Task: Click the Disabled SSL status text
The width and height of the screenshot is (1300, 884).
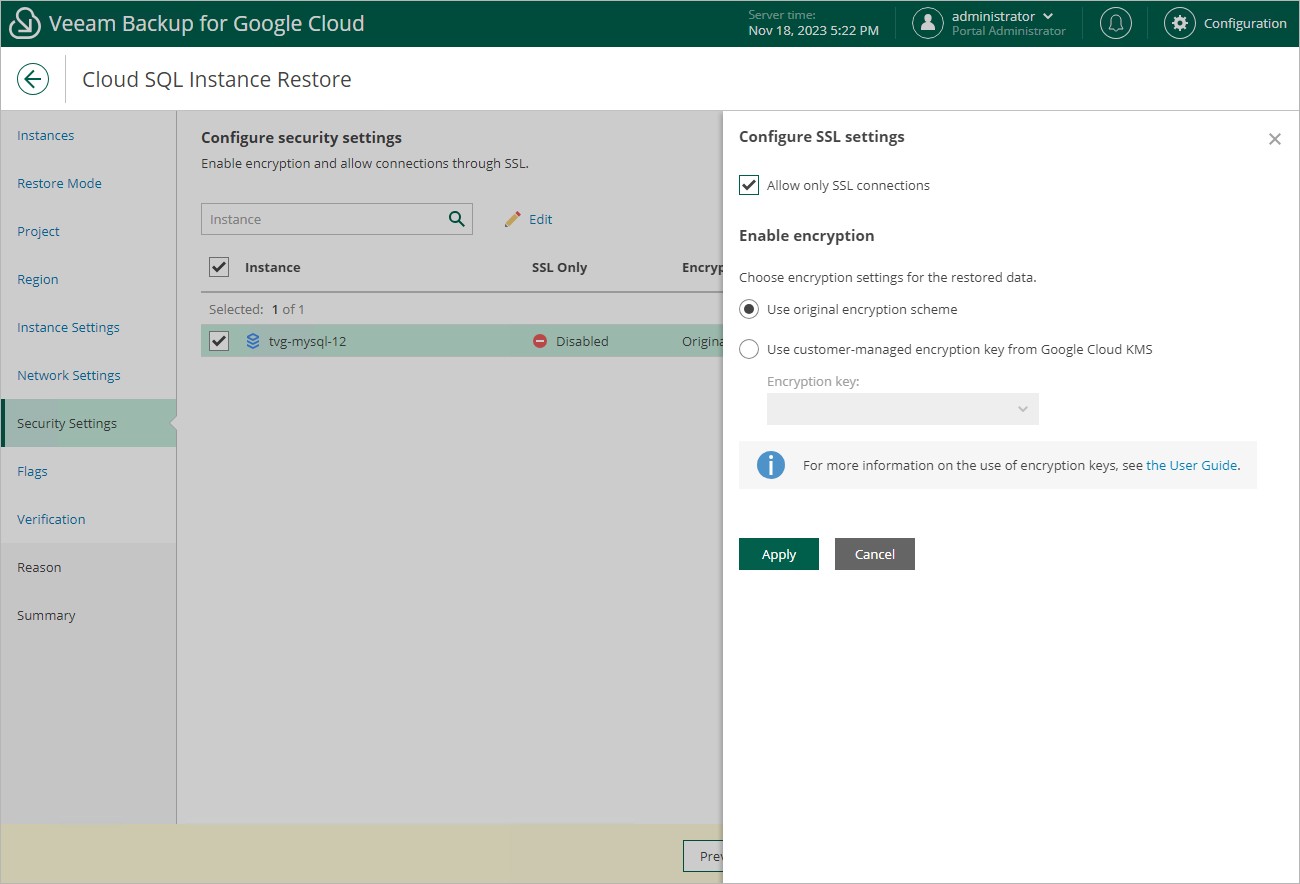Action: 582,341
